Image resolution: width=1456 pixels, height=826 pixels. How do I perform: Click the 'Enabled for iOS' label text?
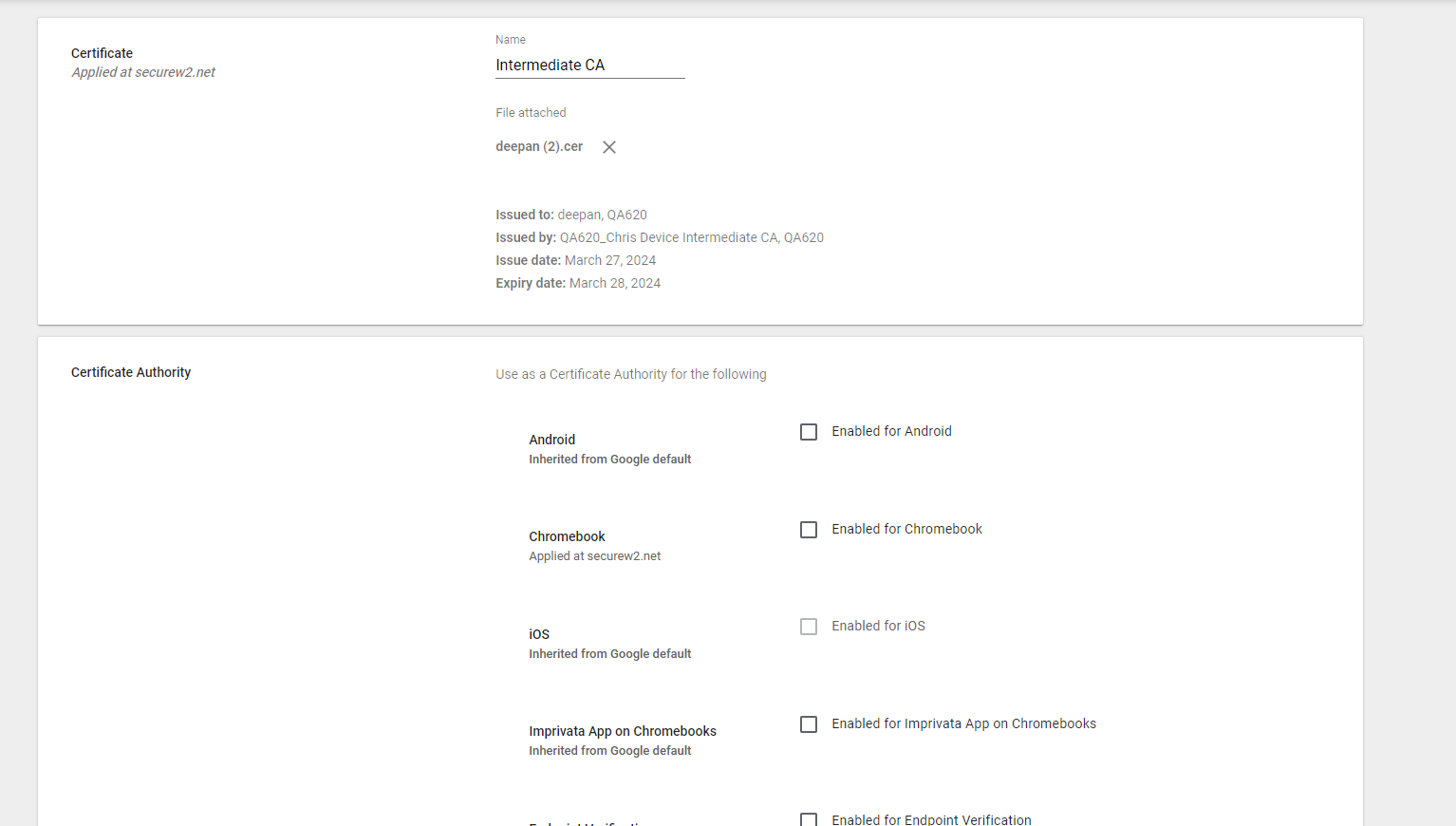(x=878, y=626)
